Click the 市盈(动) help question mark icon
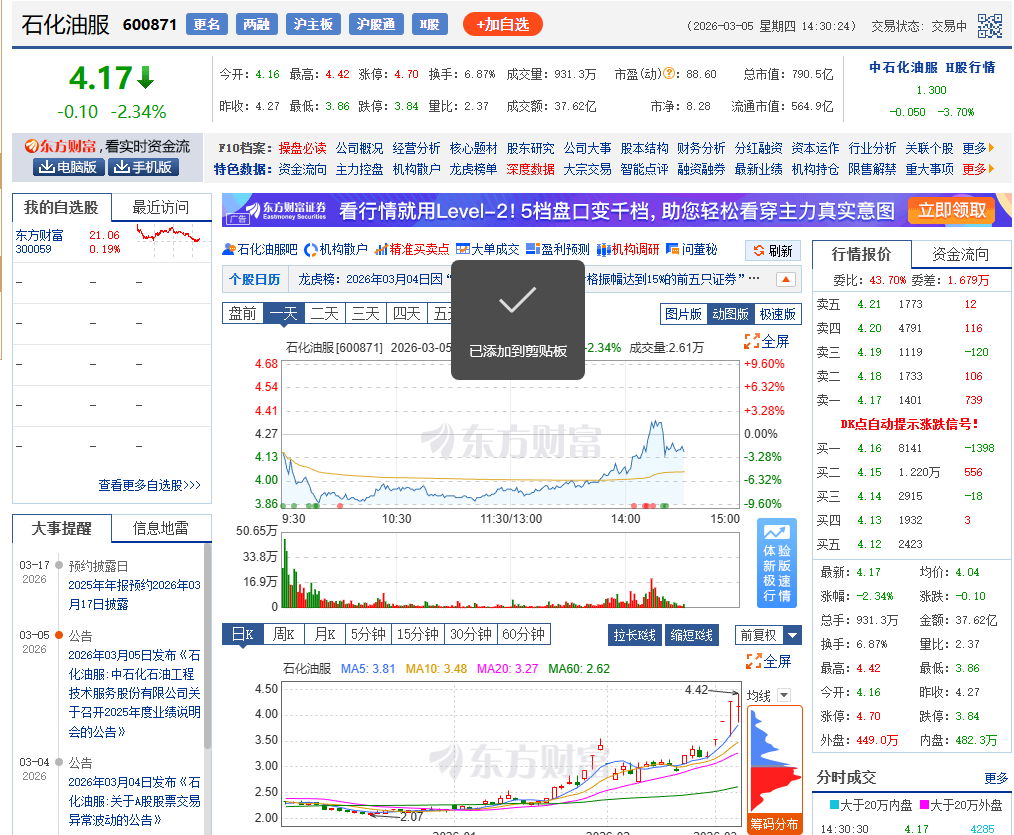Screen dimensions: 1014x835 click(669, 74)
